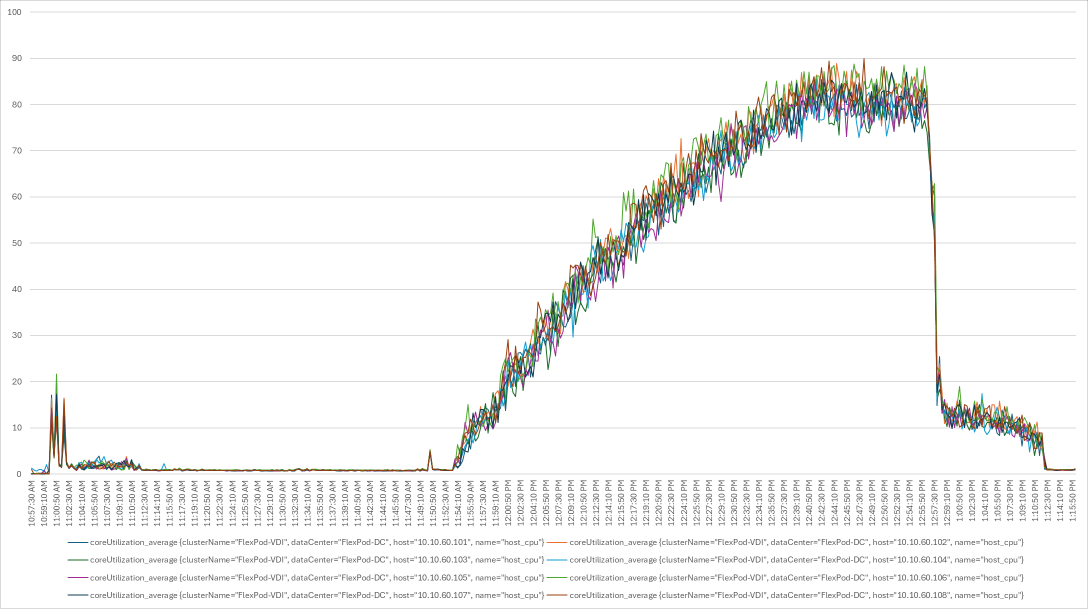Click the y-axis label 70
Screen dimensions: 1088x609
coord(17,151)
